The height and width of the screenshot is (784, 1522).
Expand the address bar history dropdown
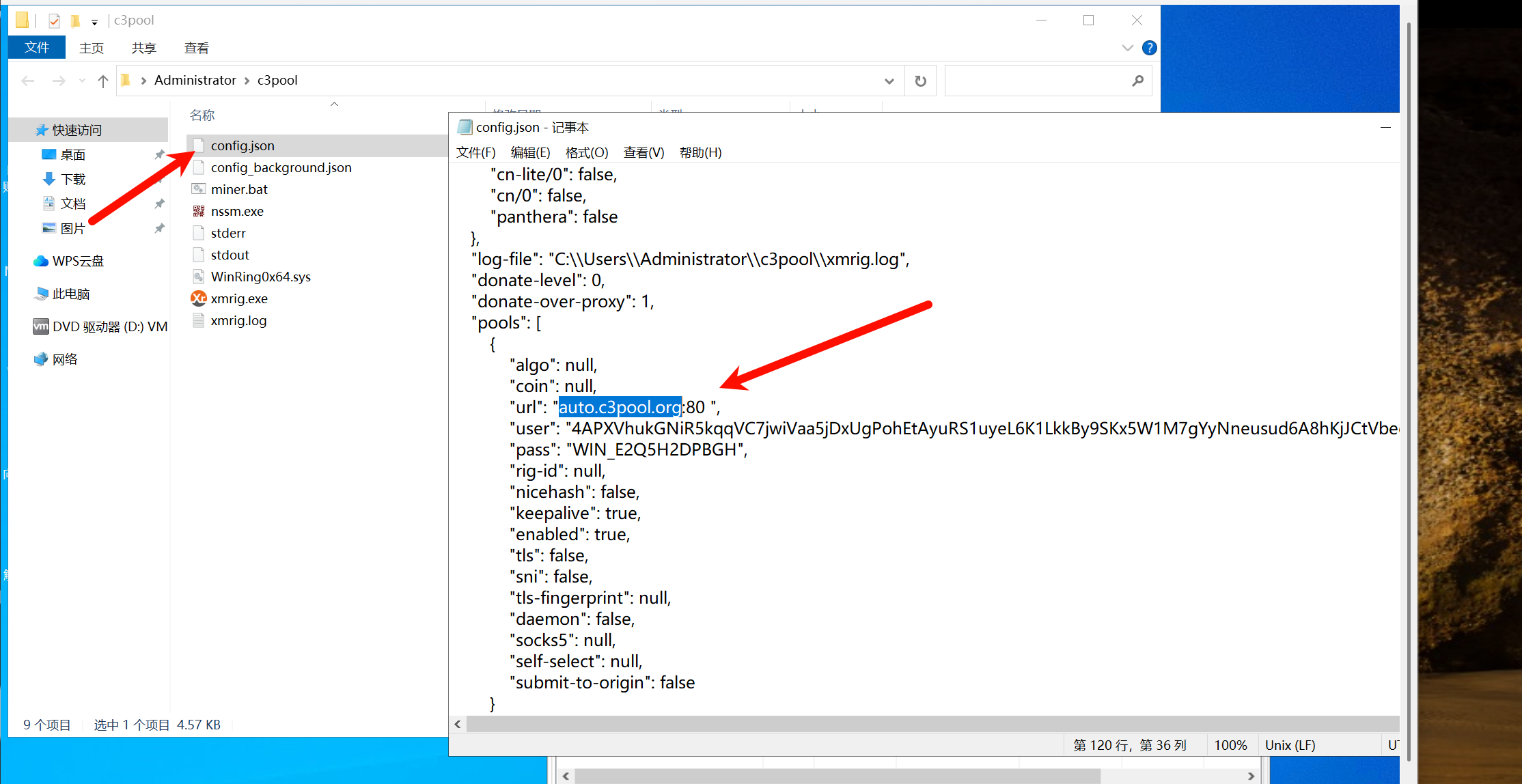889,81
